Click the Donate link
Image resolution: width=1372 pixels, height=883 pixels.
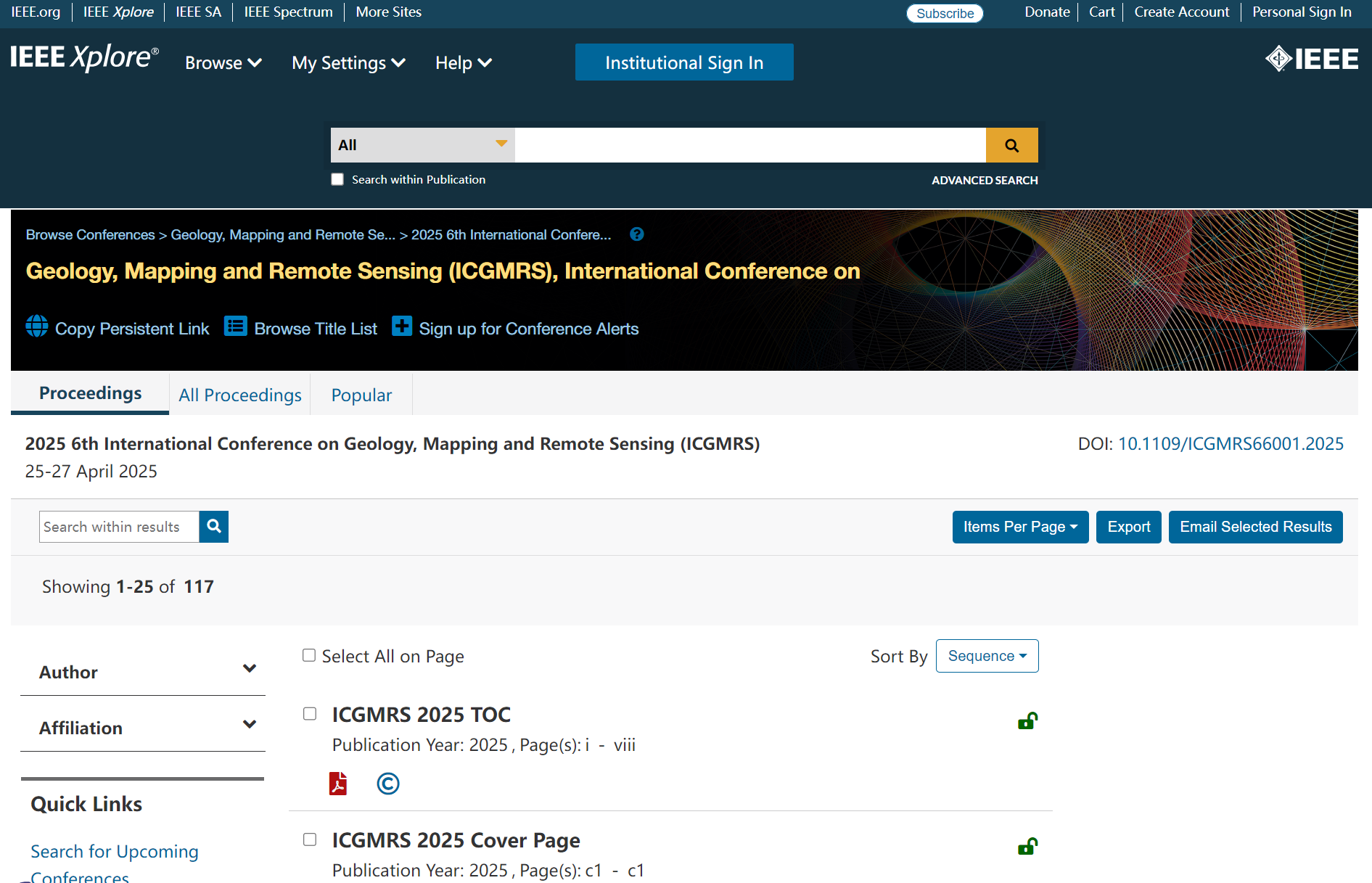tap(1047, 12)
